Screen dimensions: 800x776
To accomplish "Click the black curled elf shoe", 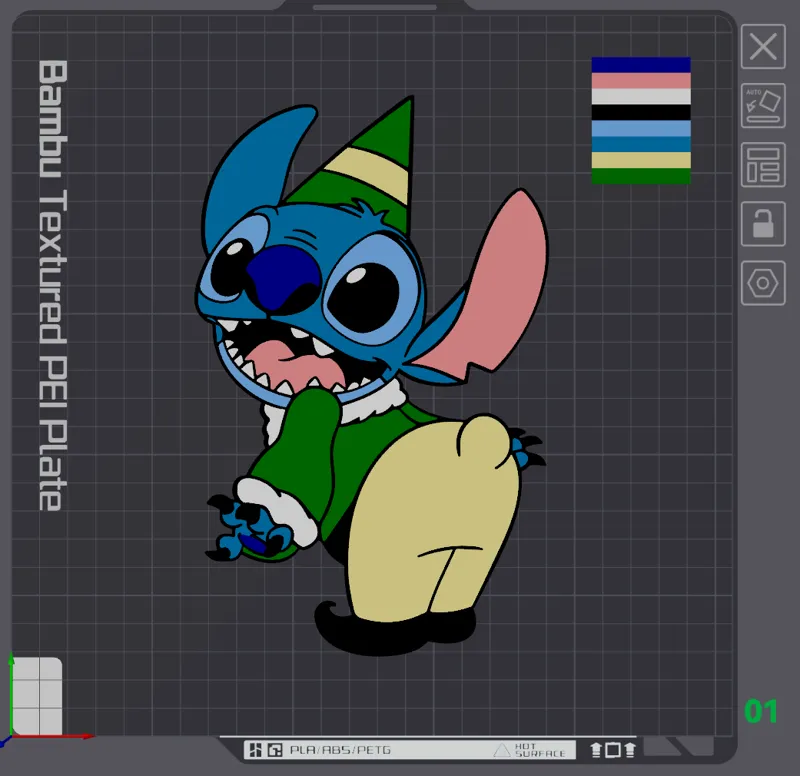I will click(x=393, y=630).
